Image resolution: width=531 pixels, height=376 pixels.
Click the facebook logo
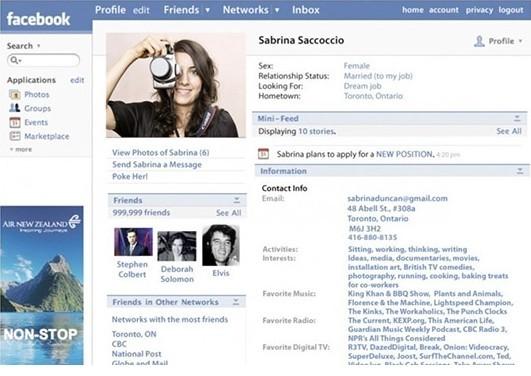(38, 19)
